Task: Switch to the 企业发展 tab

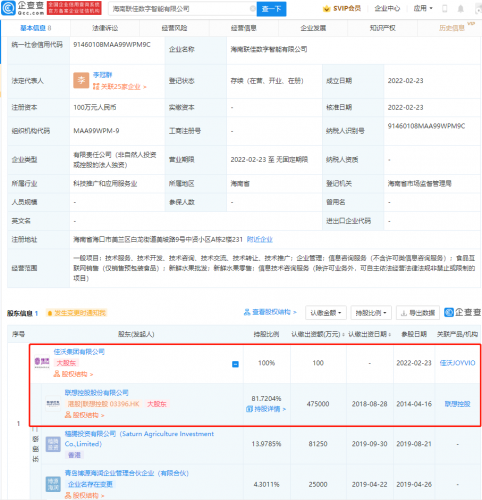Action: [x=313, y=28]
